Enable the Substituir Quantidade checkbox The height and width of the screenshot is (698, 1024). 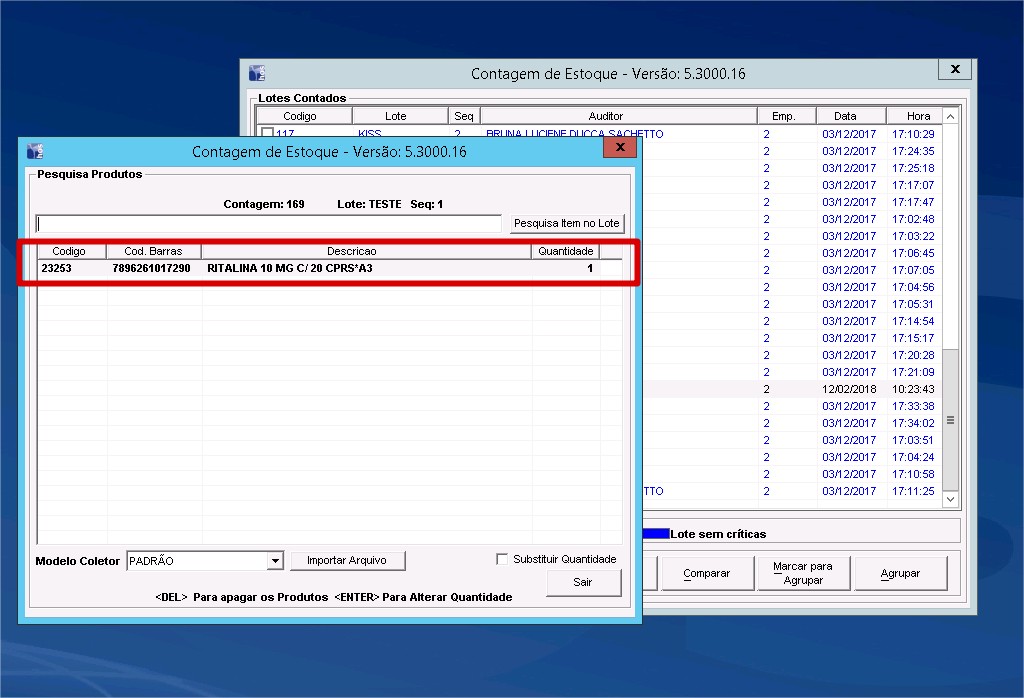tap(502, 559)
